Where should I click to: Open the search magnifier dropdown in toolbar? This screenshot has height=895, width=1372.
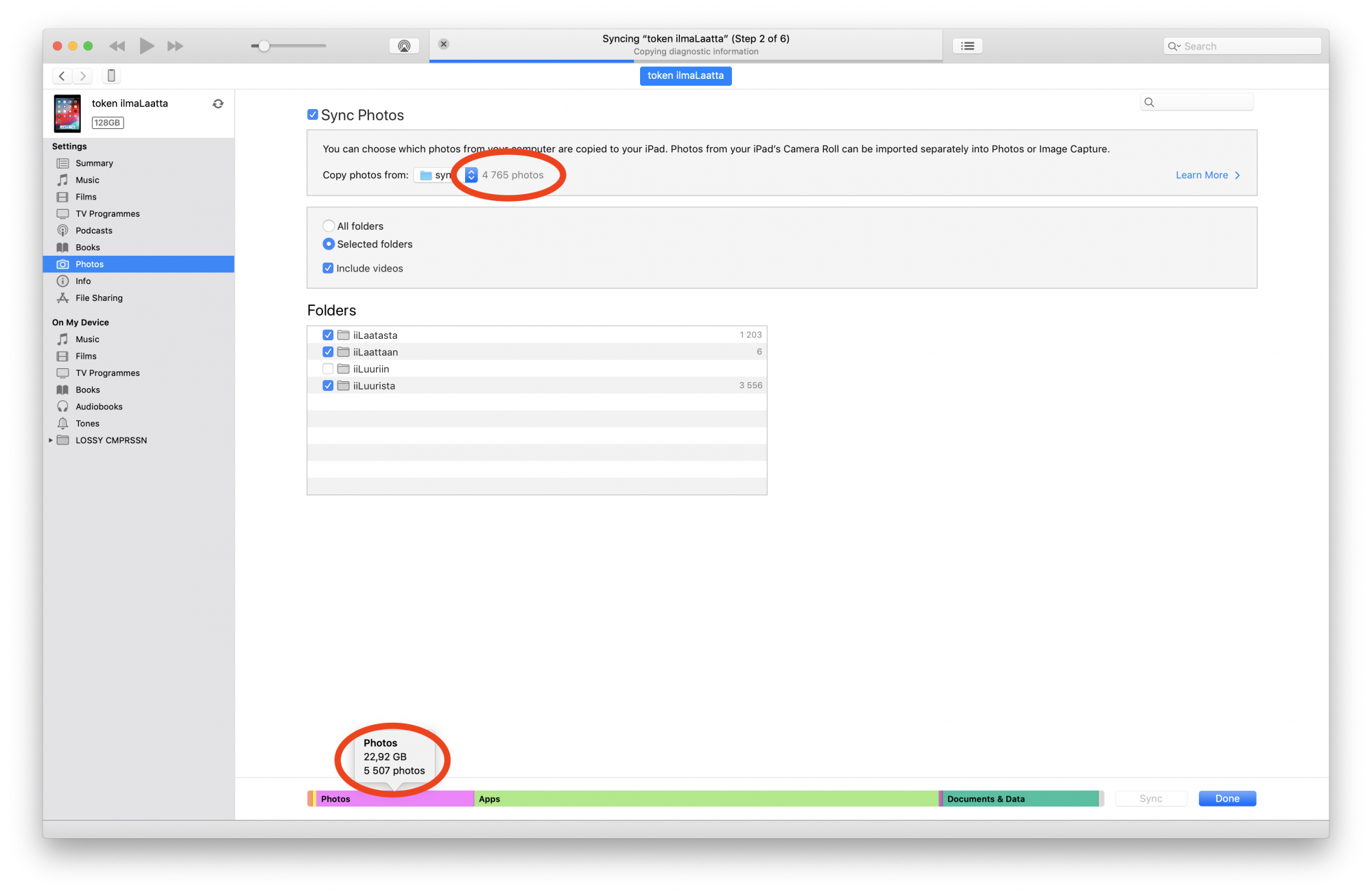point(1174,46)
